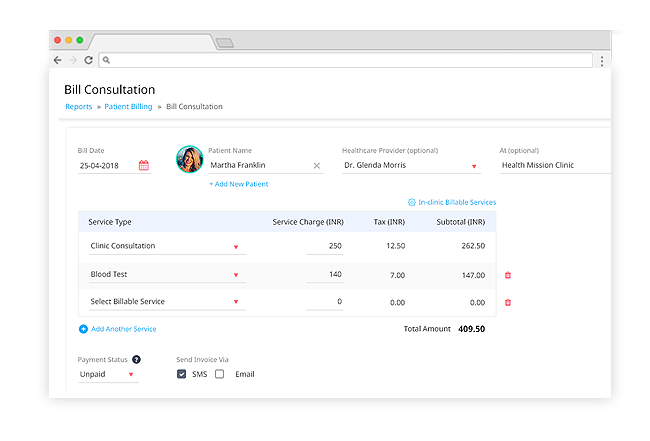The height and width of the screenshot is (441, 650).
Task: Expand the Blood Test service dropdown
Action: [236, 274]
